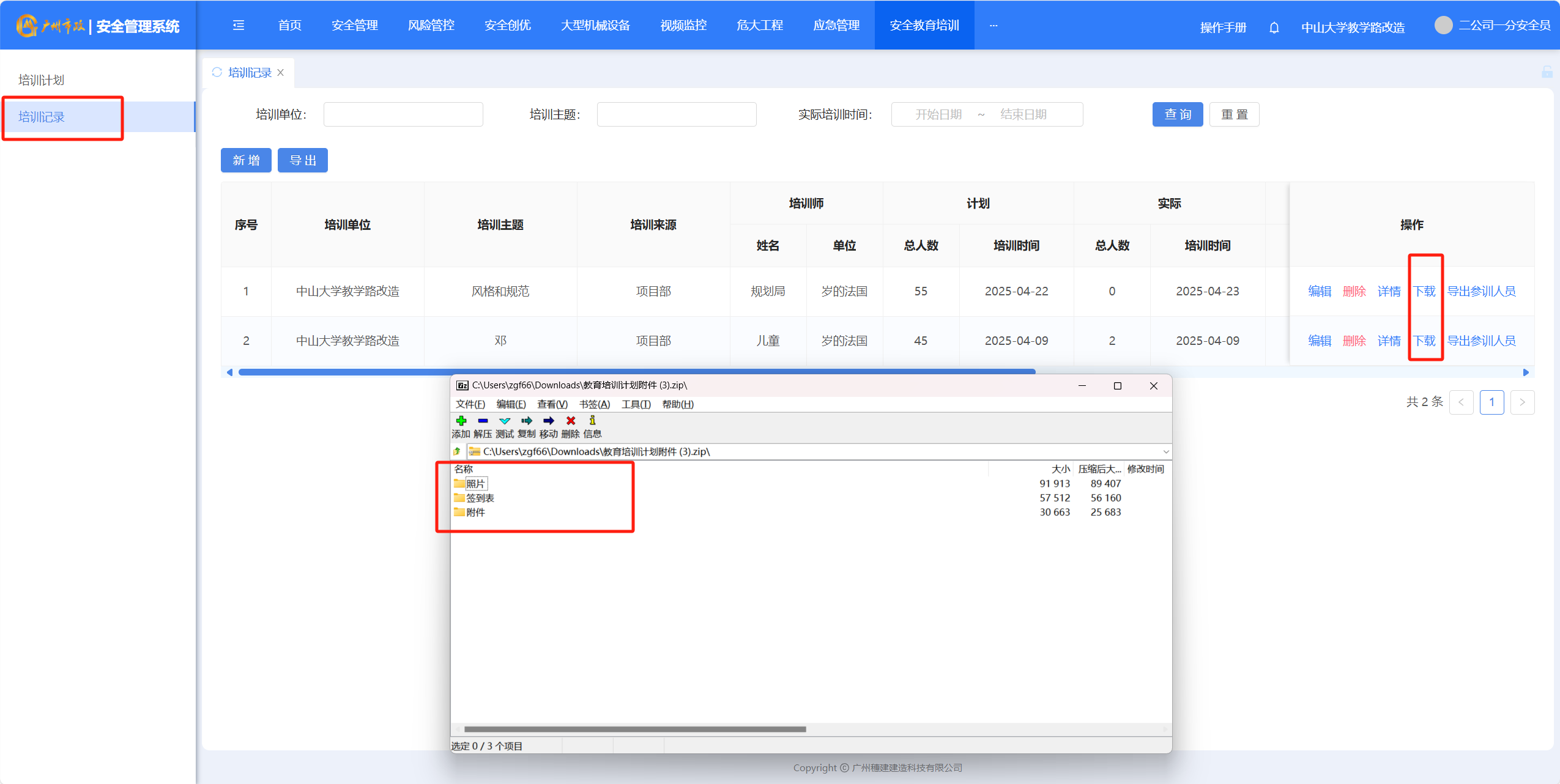1560x784 pixels.
Task: Click 下载 link in the first table row
Action: (x=1424, y=291)
